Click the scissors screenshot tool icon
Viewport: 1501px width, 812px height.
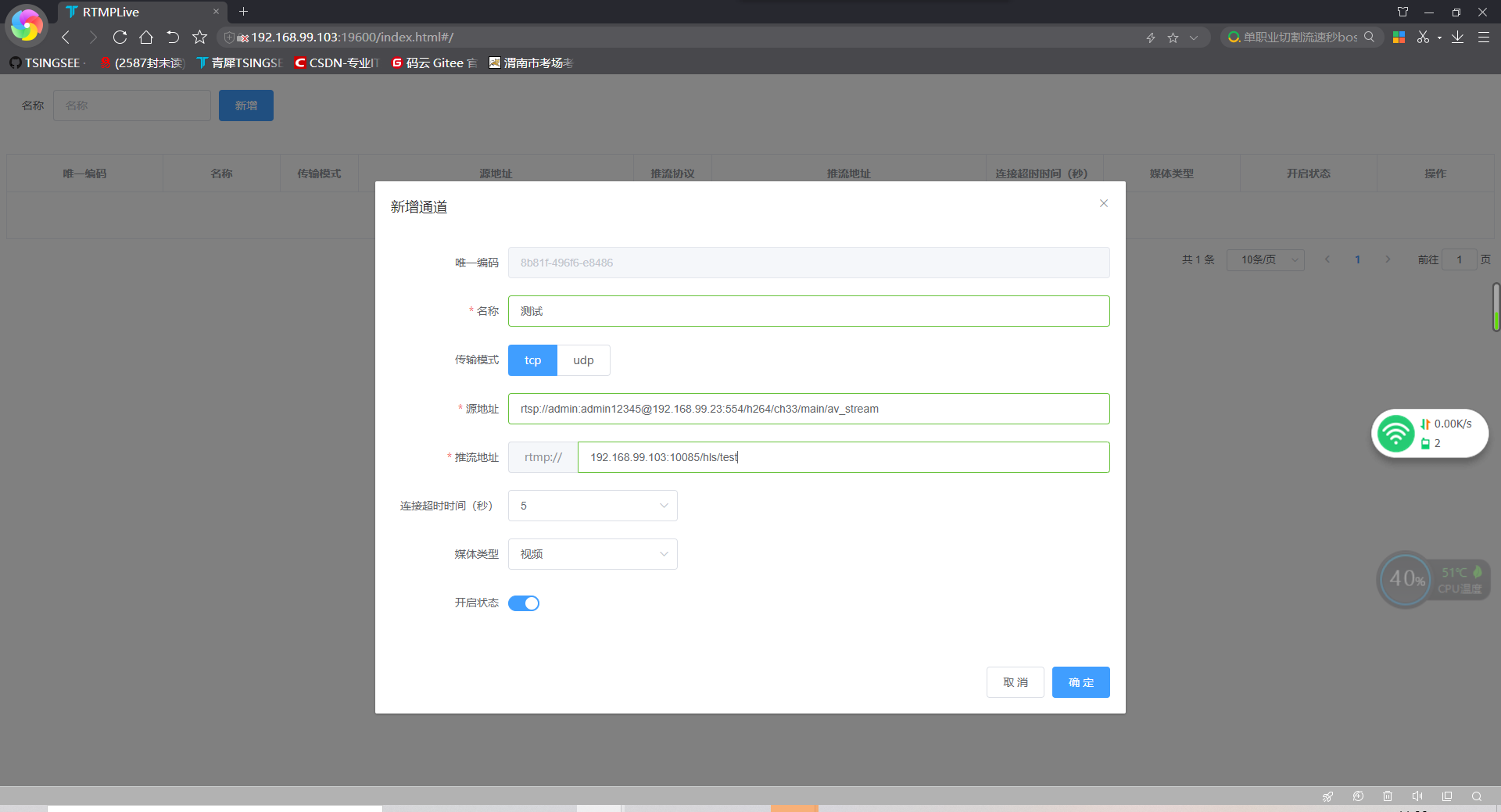(x=1423, y=37)
